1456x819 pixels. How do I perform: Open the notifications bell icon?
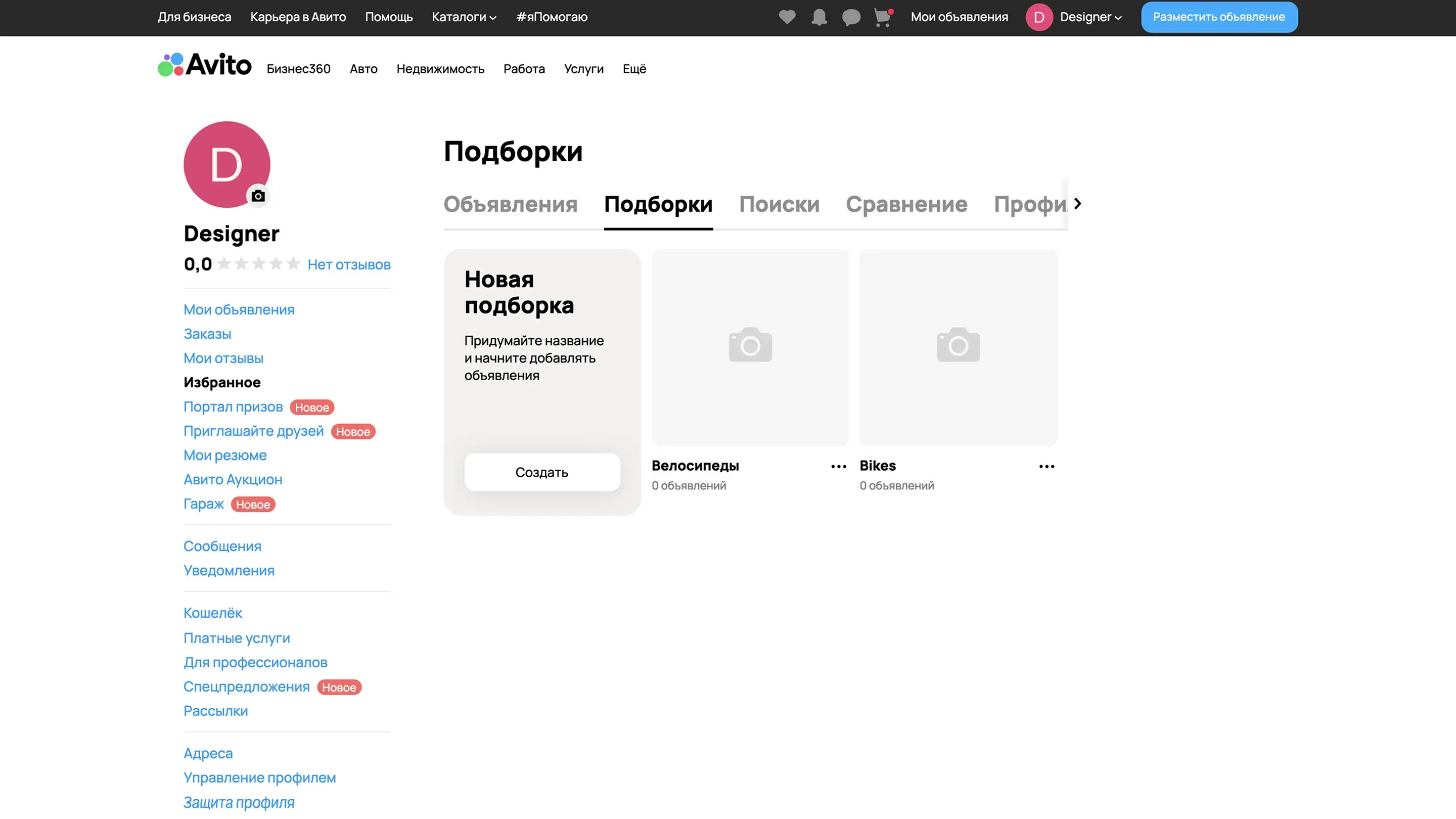point(819,17)
